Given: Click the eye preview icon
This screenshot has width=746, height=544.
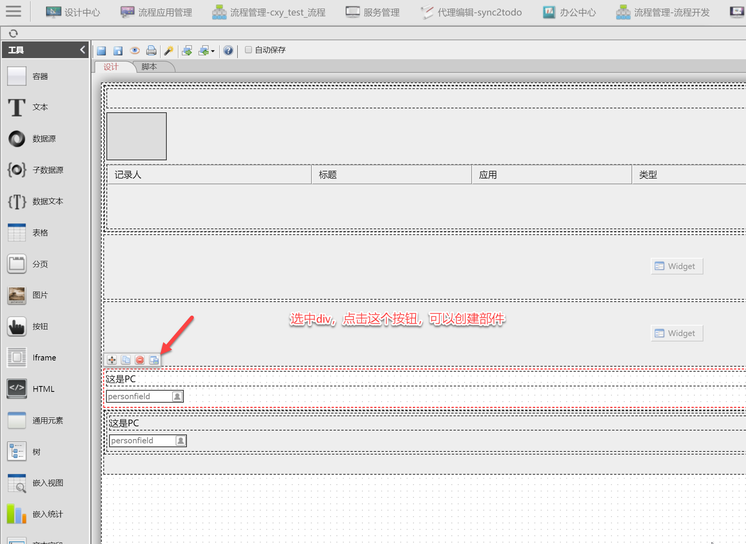Looking at the screenshot, I should pos(135,50).
